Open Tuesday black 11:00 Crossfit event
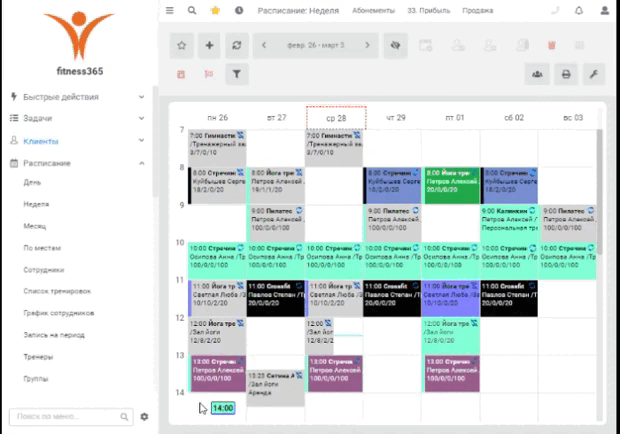This screenshot has height=434, width=620. 276,298
